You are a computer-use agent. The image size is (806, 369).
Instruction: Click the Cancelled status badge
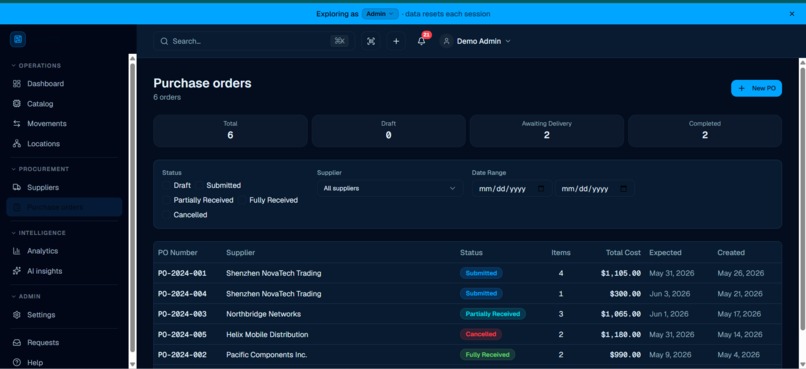(481, 335)
